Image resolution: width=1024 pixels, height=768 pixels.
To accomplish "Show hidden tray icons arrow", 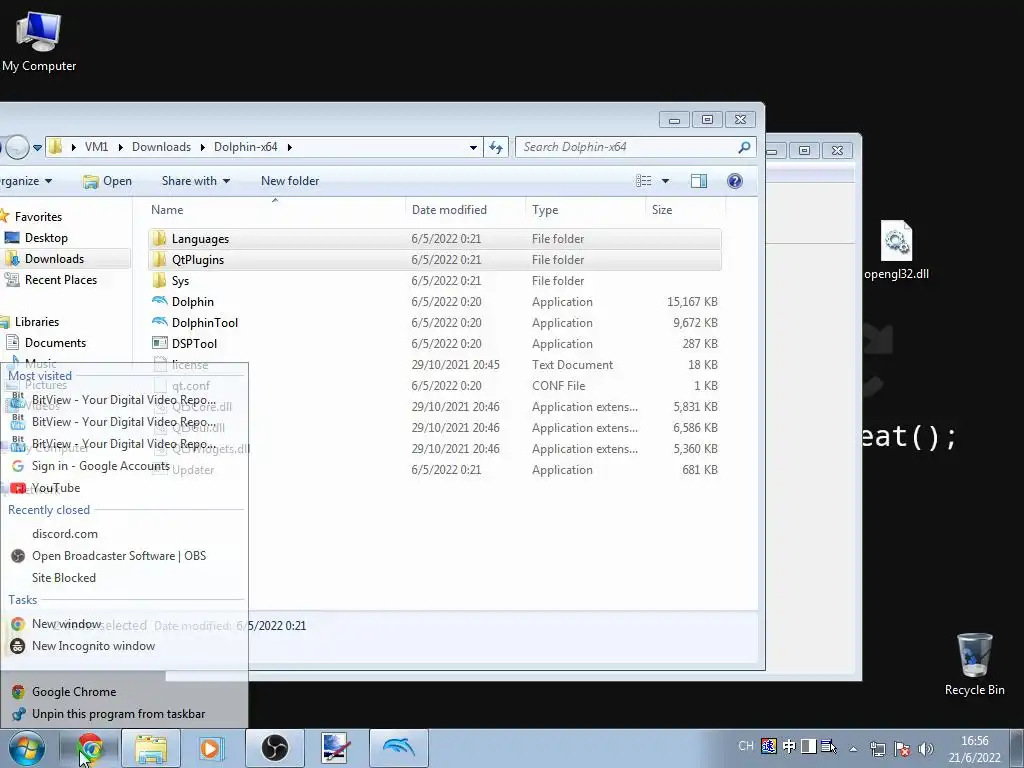I will click(x=853, y=749).
